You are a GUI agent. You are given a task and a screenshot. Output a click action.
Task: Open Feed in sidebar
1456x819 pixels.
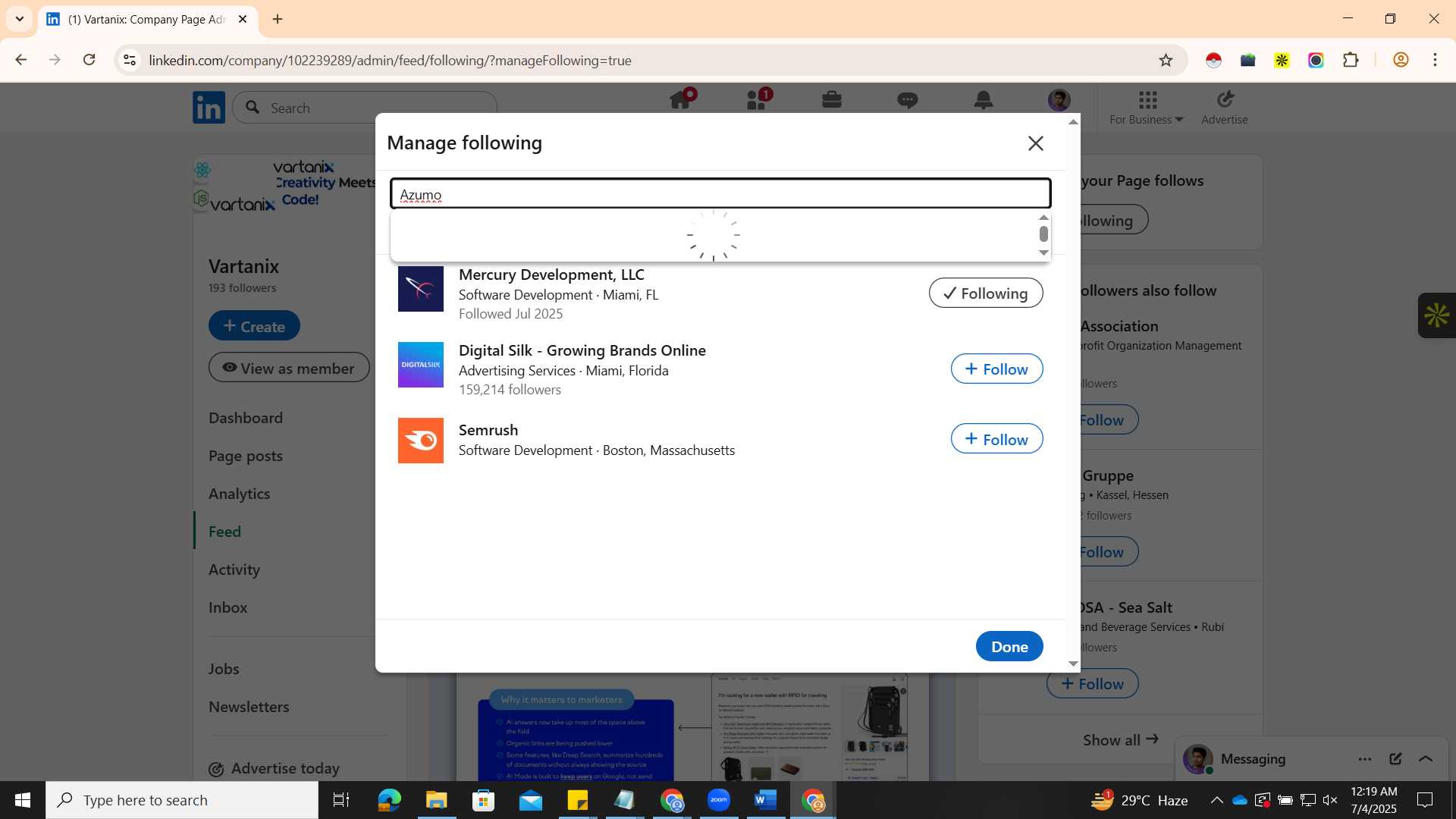point(224,532)
